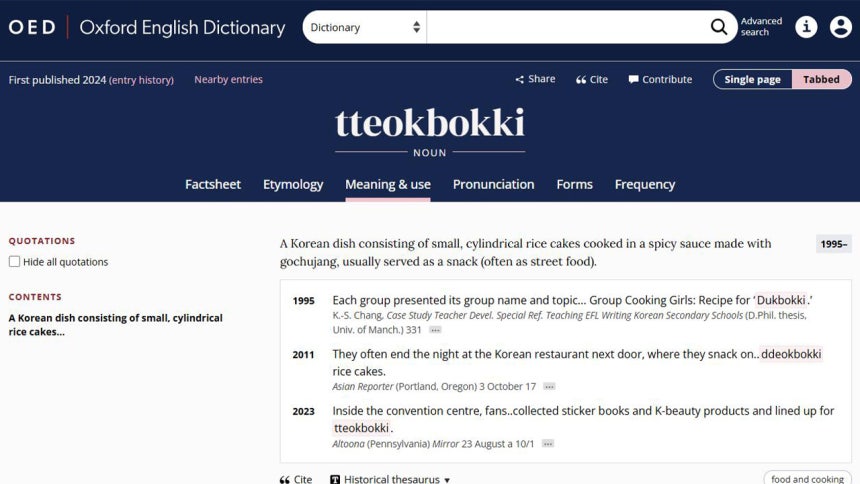Expand the 2023 quotation details ellipsis

[x=547, y=443]
